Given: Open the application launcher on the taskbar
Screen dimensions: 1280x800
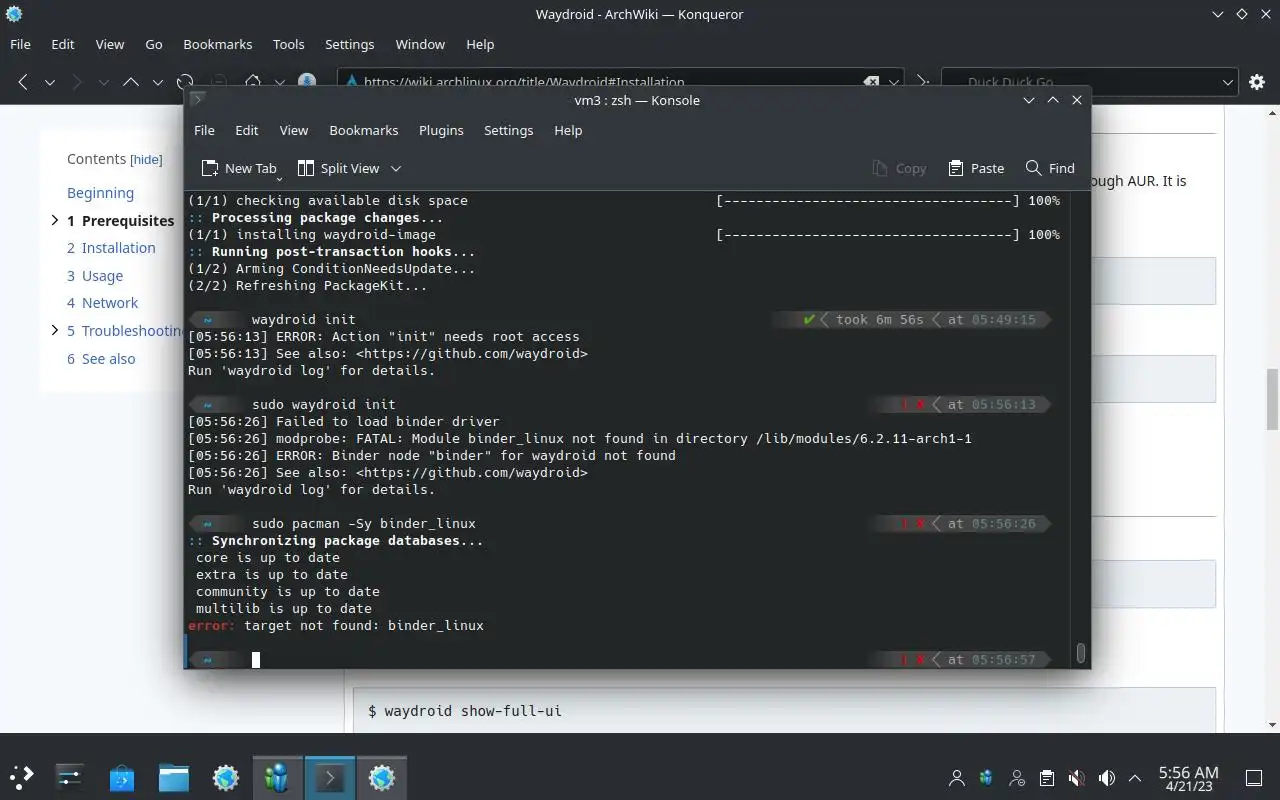Looking at the screenshot, I should [x=22, y=777].
